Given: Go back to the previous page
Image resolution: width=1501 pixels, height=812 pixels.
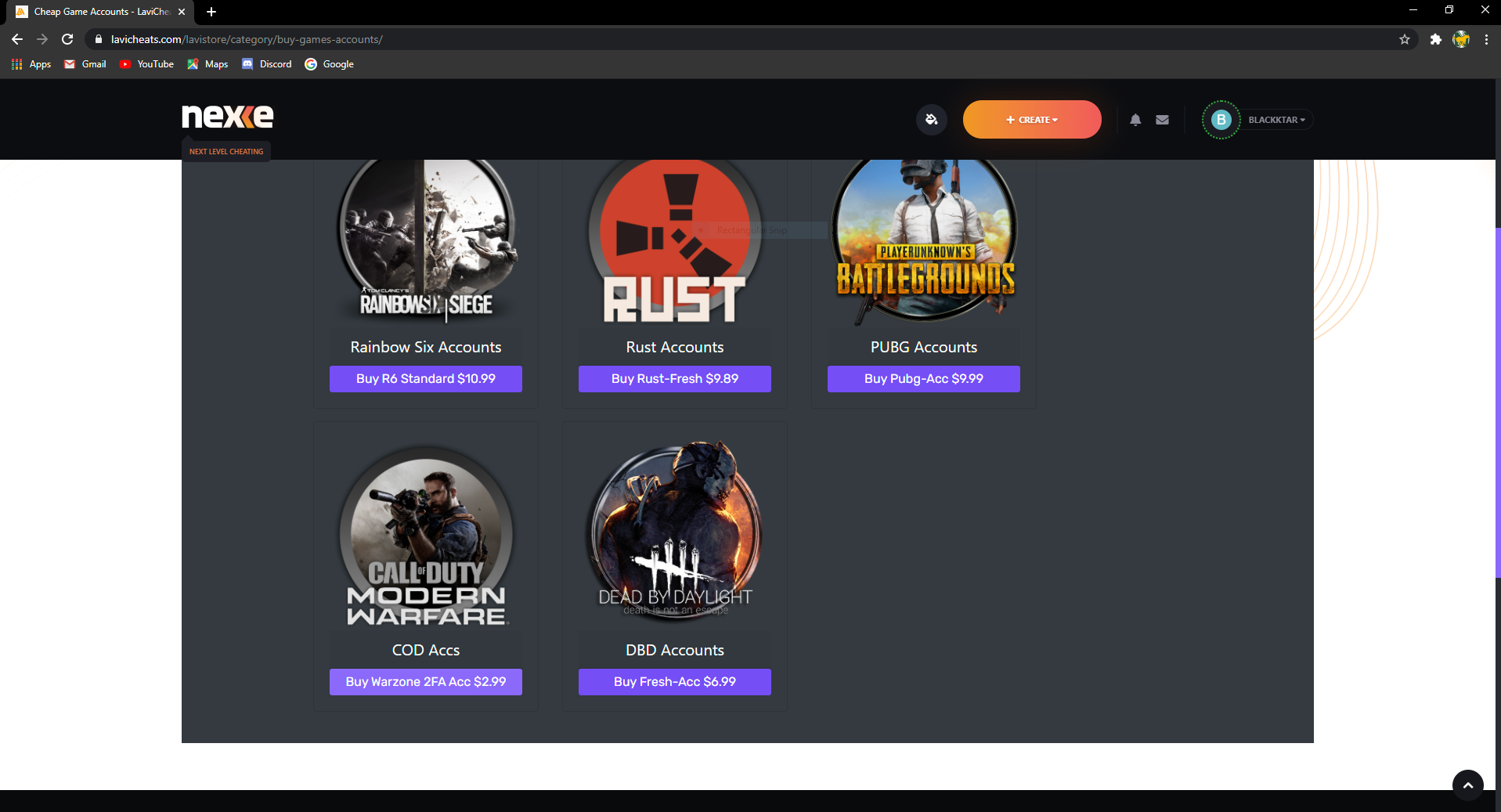Looking at the screenshot, I should (x=17, y=39).
